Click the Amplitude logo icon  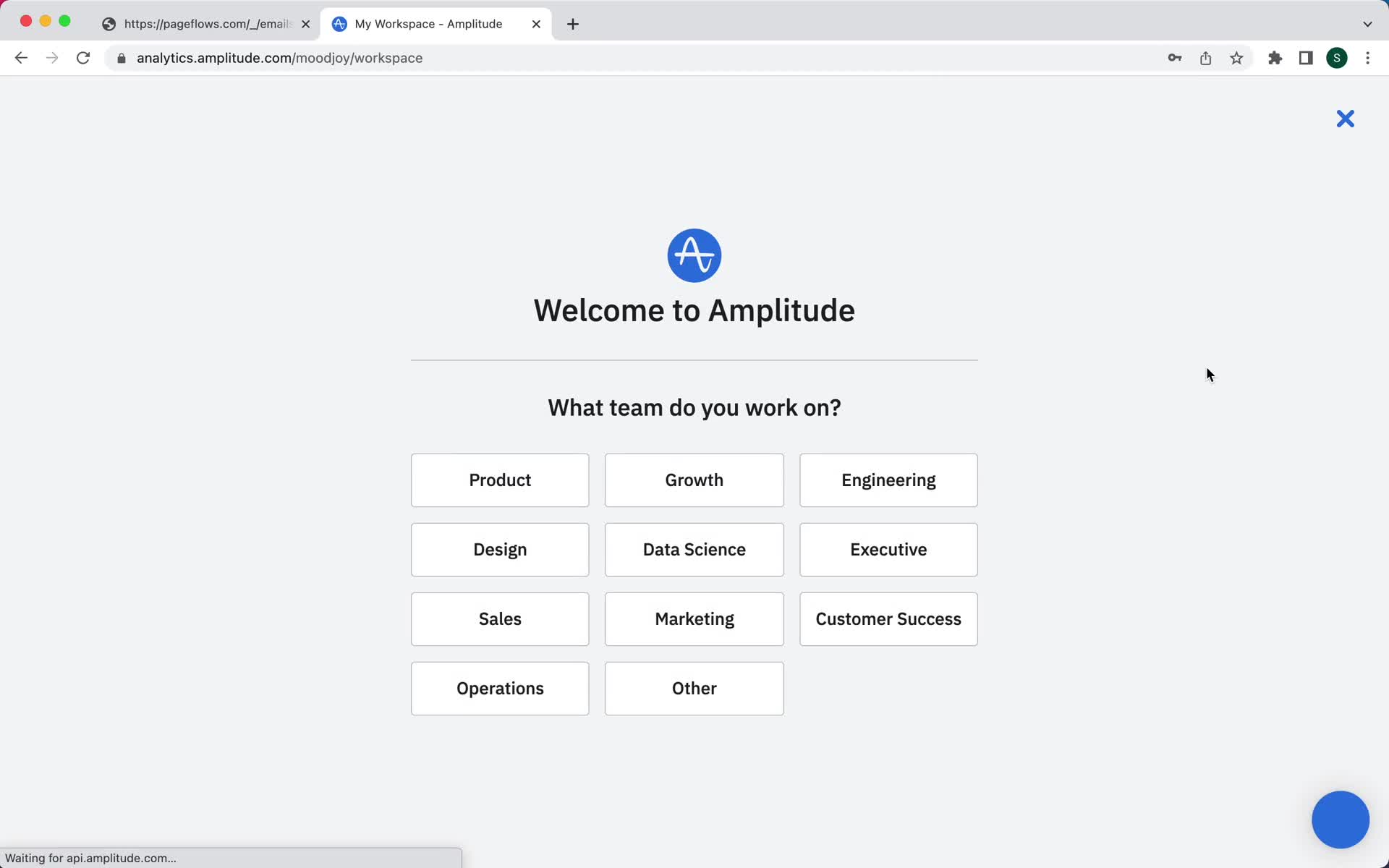(x=694, y=255)
